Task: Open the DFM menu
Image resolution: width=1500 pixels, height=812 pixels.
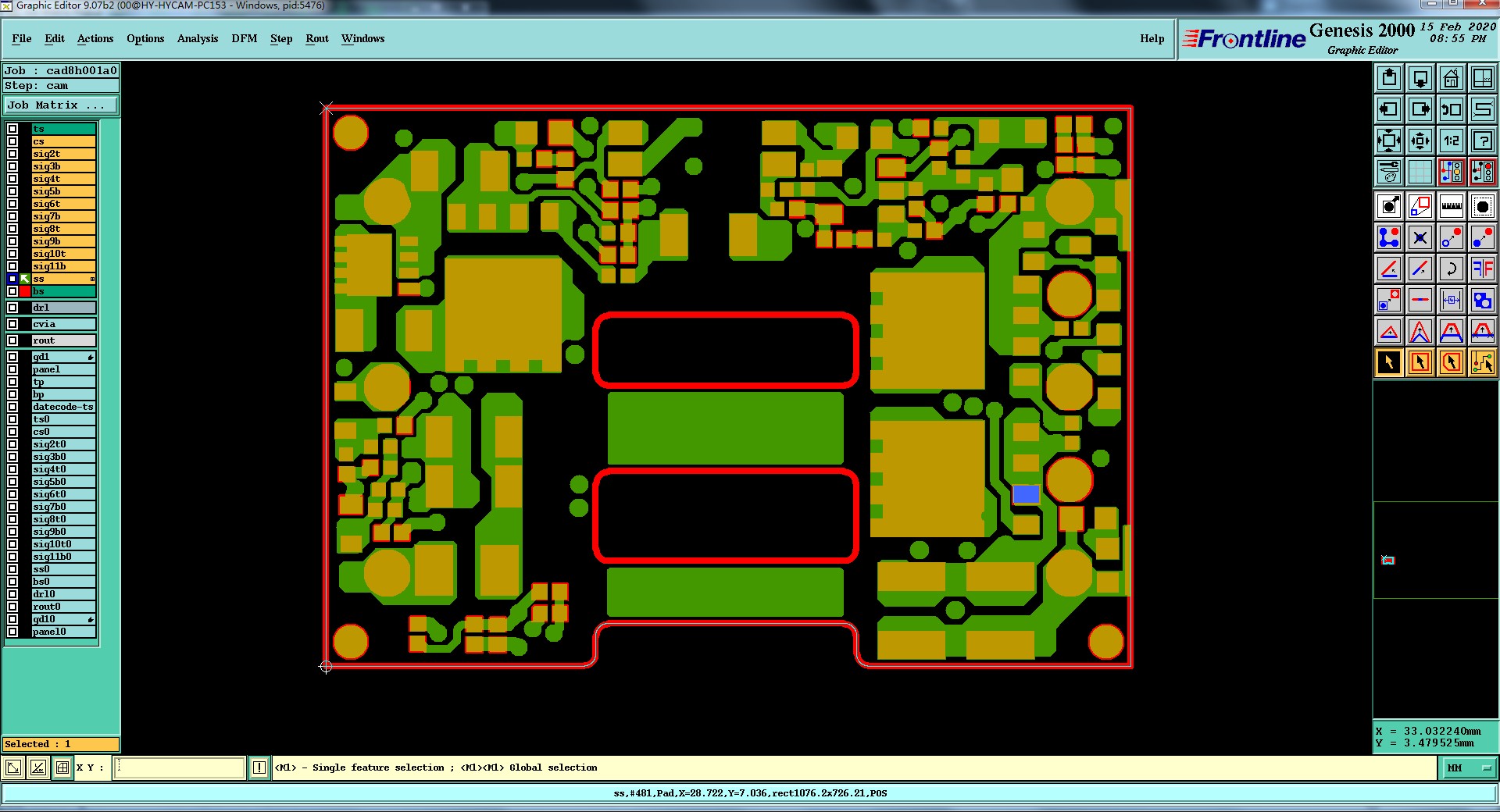Action: pos(245,38)
